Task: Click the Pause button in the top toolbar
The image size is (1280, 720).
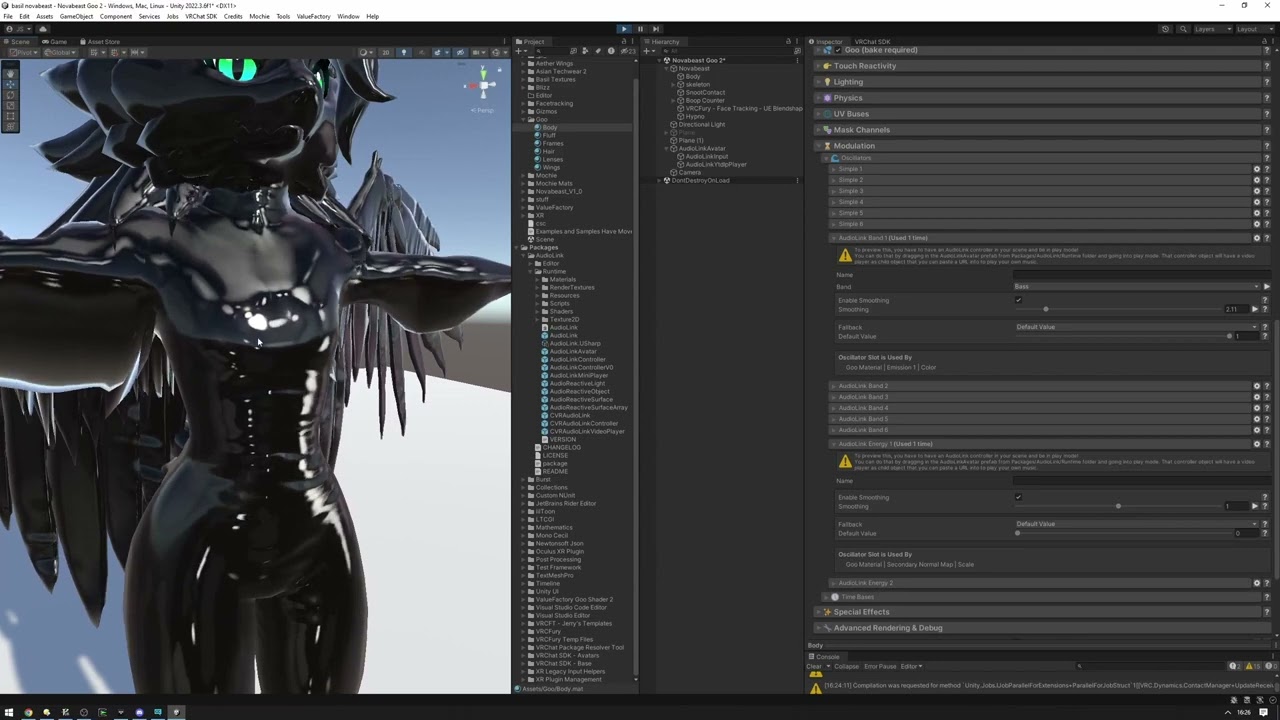Action: pyautogui.click(x=640, y=29)
